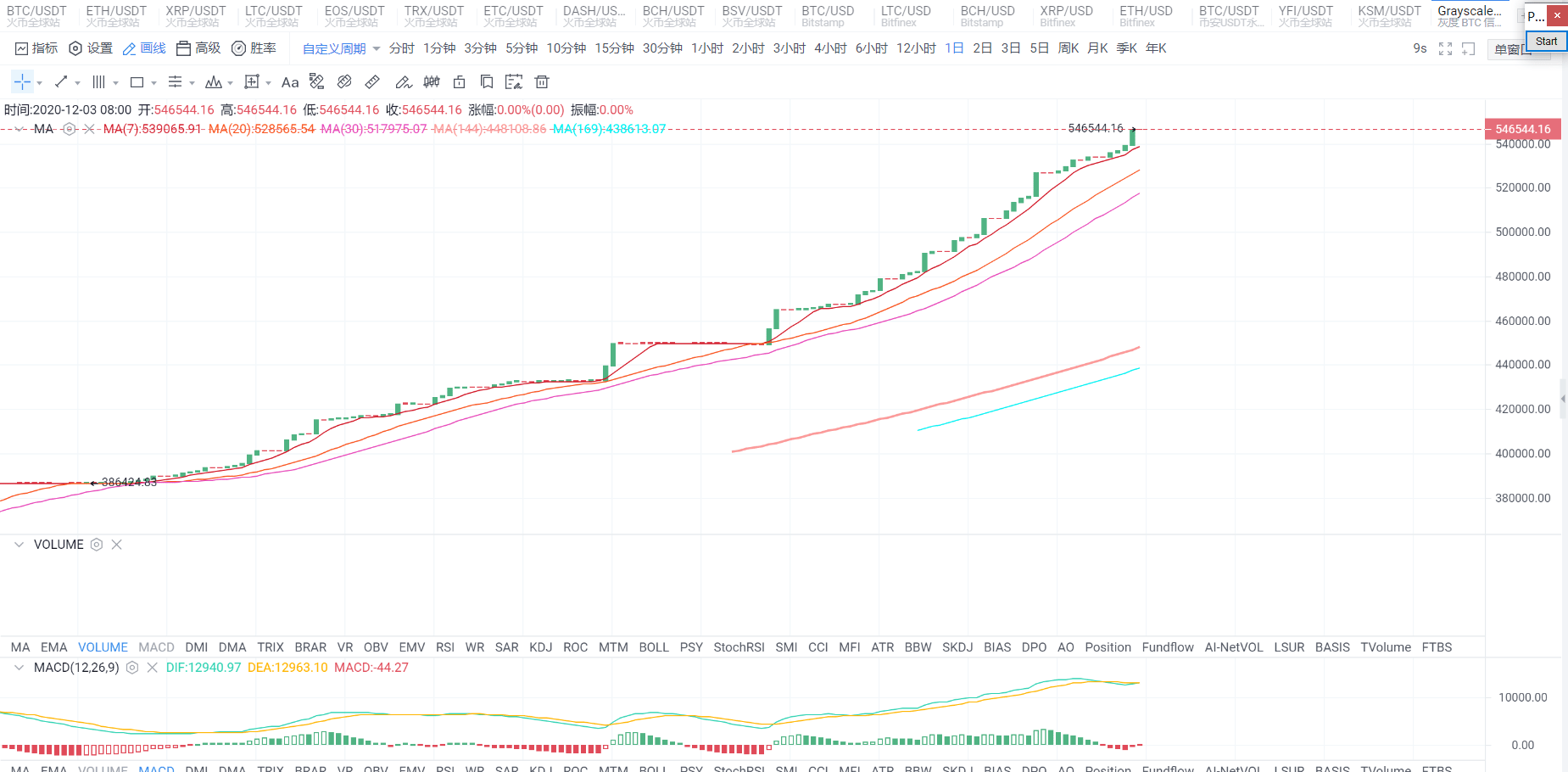Select the ruler measurement tool
This screenshot has width=1568, height=772.
tap(372, 82)
